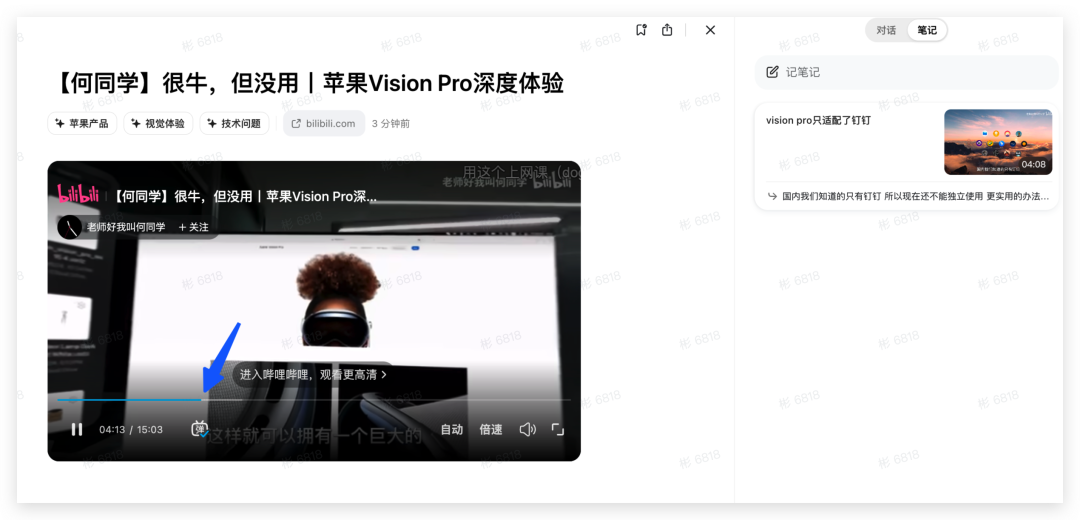Pause the video playback
Image resolution: width=1080 pixels, height=520 pixels.
tap(76, 429)
